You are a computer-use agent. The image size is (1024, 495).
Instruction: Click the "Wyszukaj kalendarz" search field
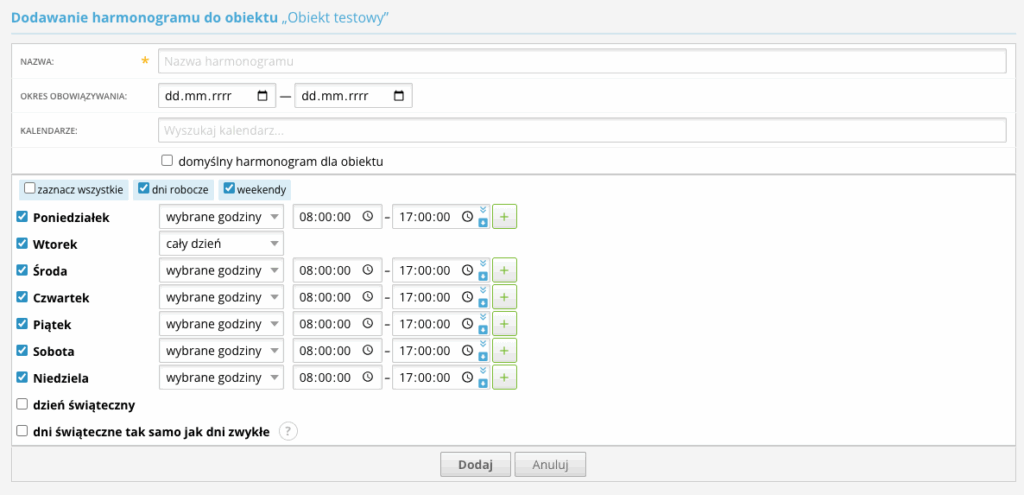(581, 130)
